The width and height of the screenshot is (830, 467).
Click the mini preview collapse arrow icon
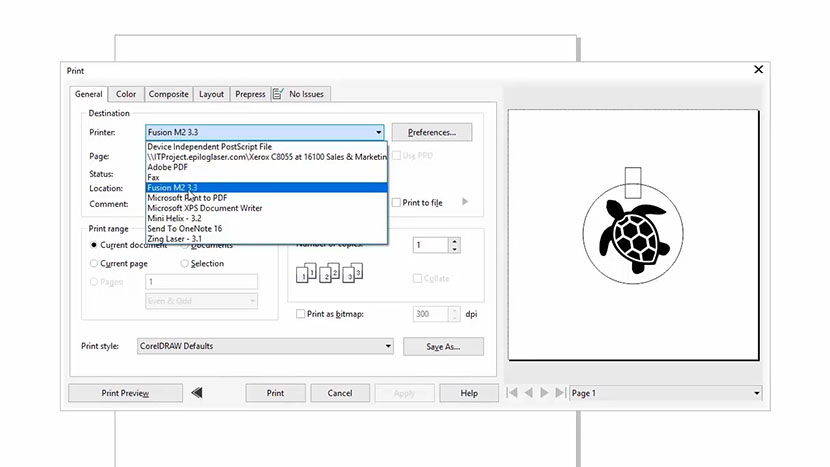pos(197,393)
